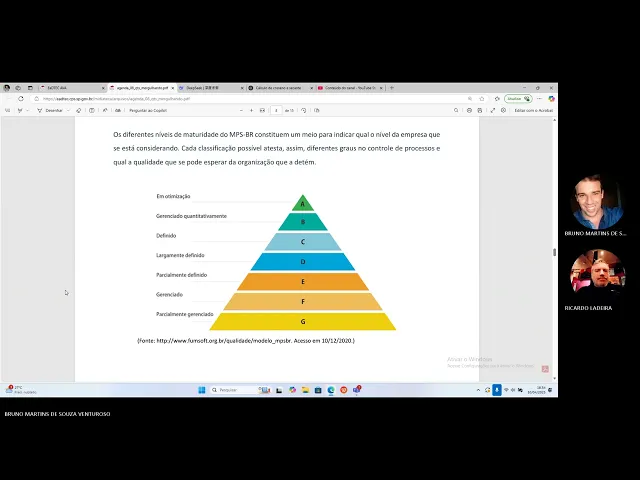Open Microsoft Teams from the taskbar
The height and width of the screenshot is (480, 640).
coord(357,390)
